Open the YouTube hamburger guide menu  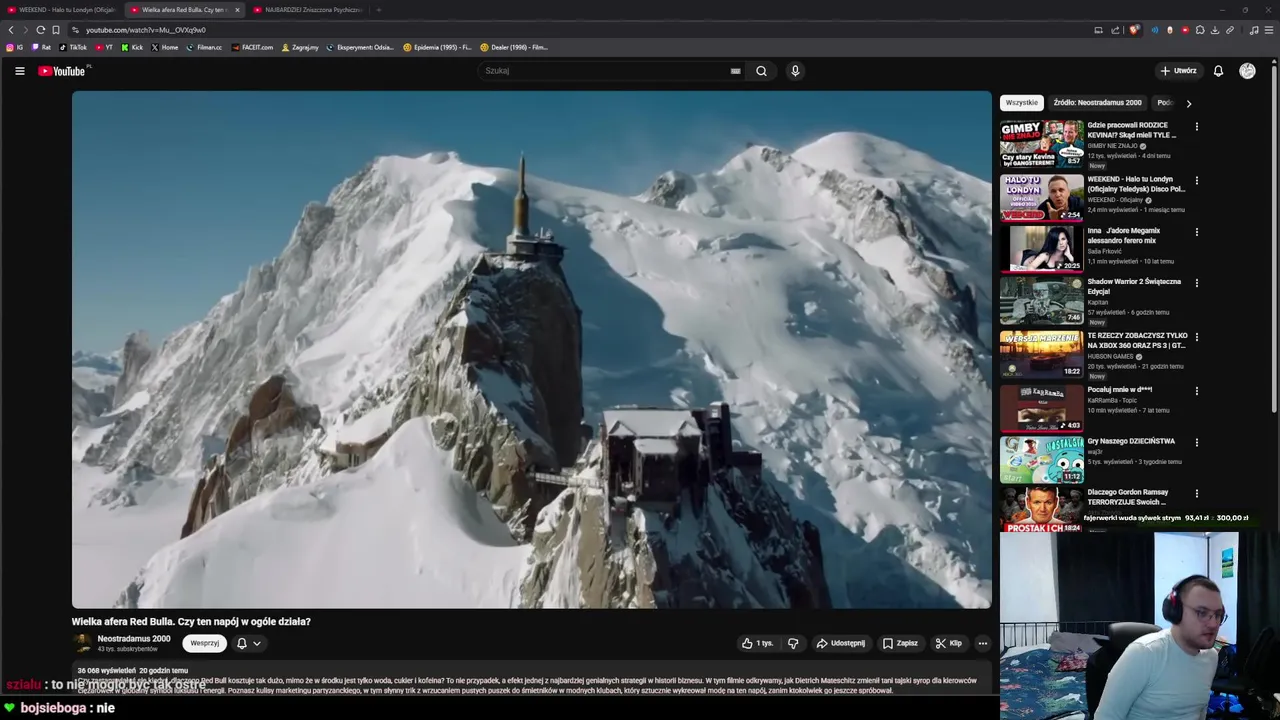tap(19, 71)
